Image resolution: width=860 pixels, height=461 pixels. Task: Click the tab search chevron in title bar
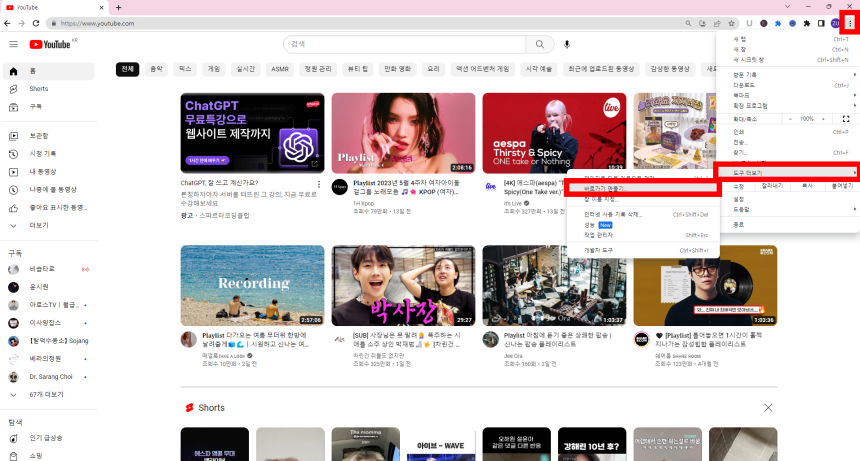click(x=788, y=7)
